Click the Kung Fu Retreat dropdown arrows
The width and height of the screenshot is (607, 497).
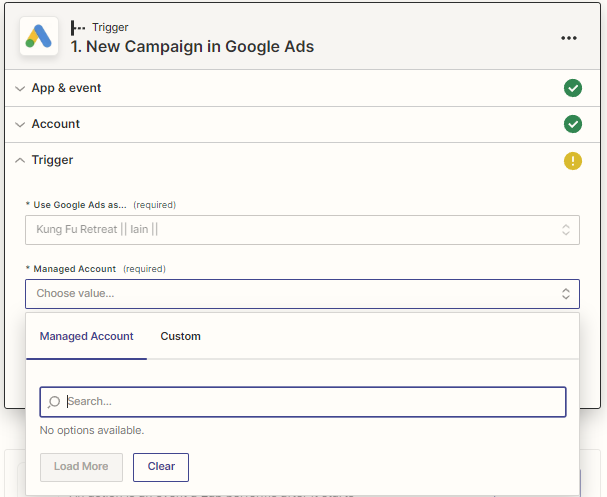[566, 230]
